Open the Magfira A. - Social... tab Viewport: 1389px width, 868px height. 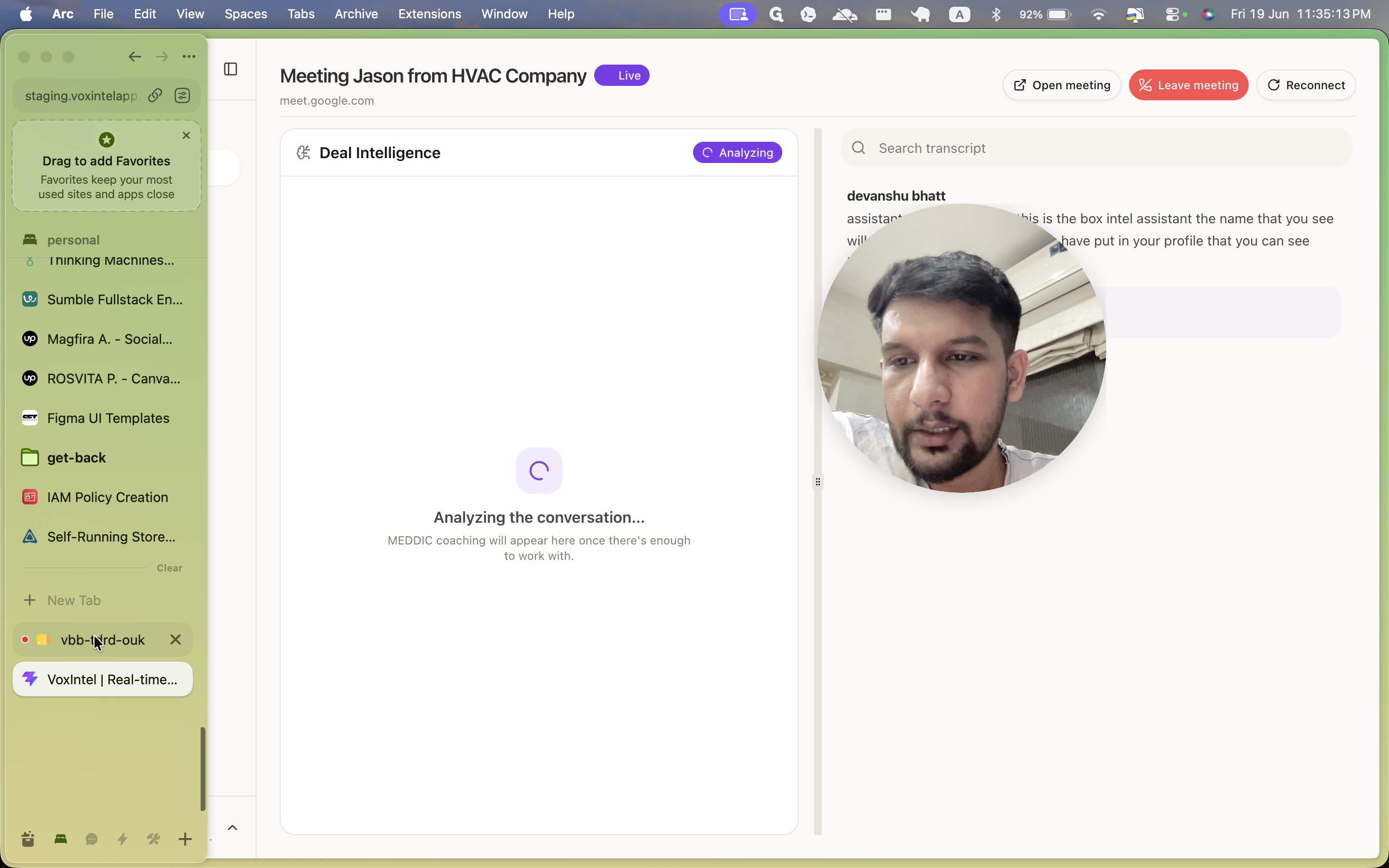(x=103, y=339)
